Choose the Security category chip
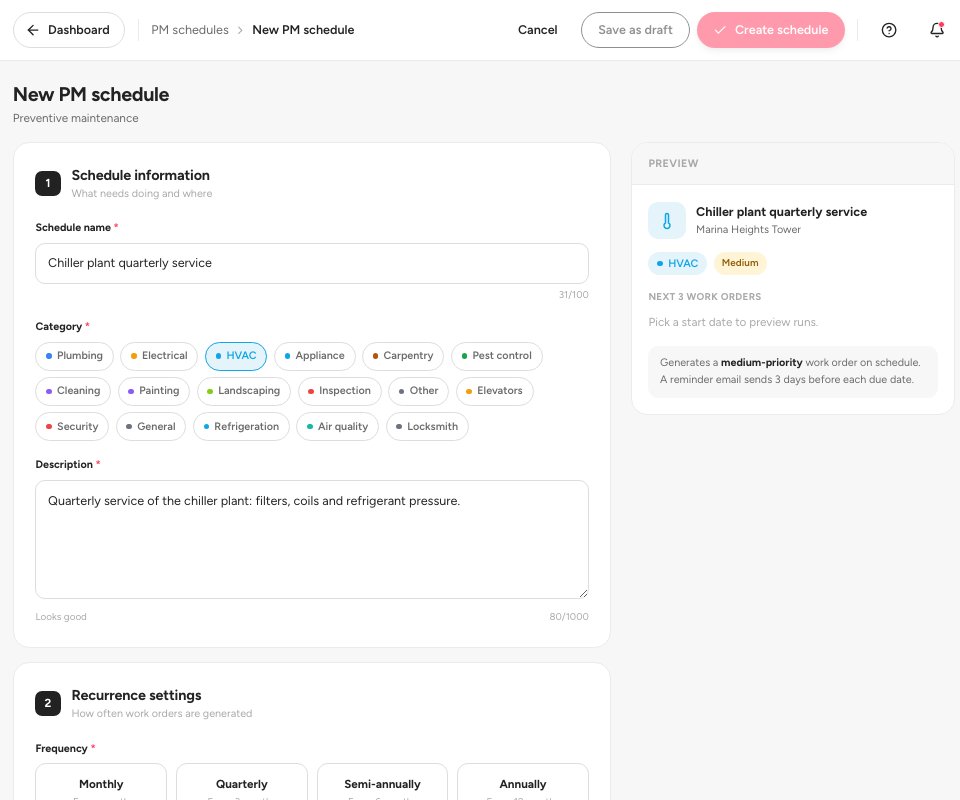The width and height of the screenshot is (960, 800). [x=72, y=427]
